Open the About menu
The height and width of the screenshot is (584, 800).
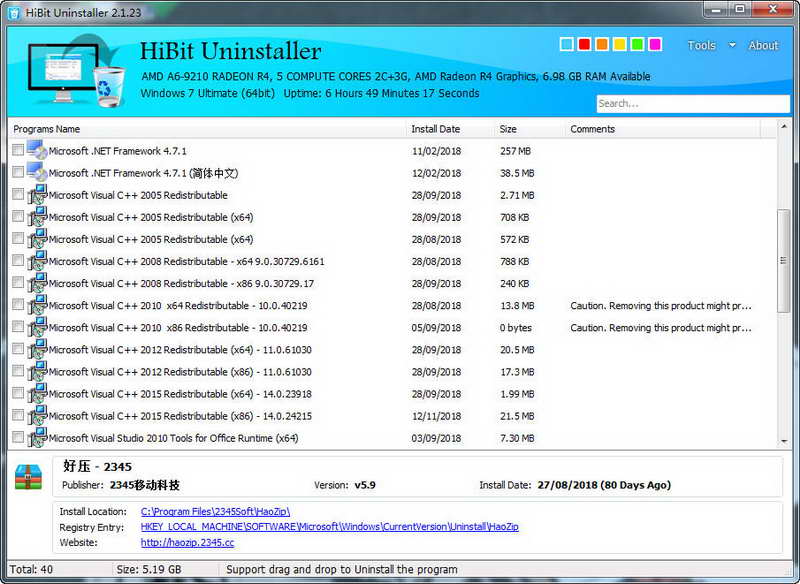(763, 45)
